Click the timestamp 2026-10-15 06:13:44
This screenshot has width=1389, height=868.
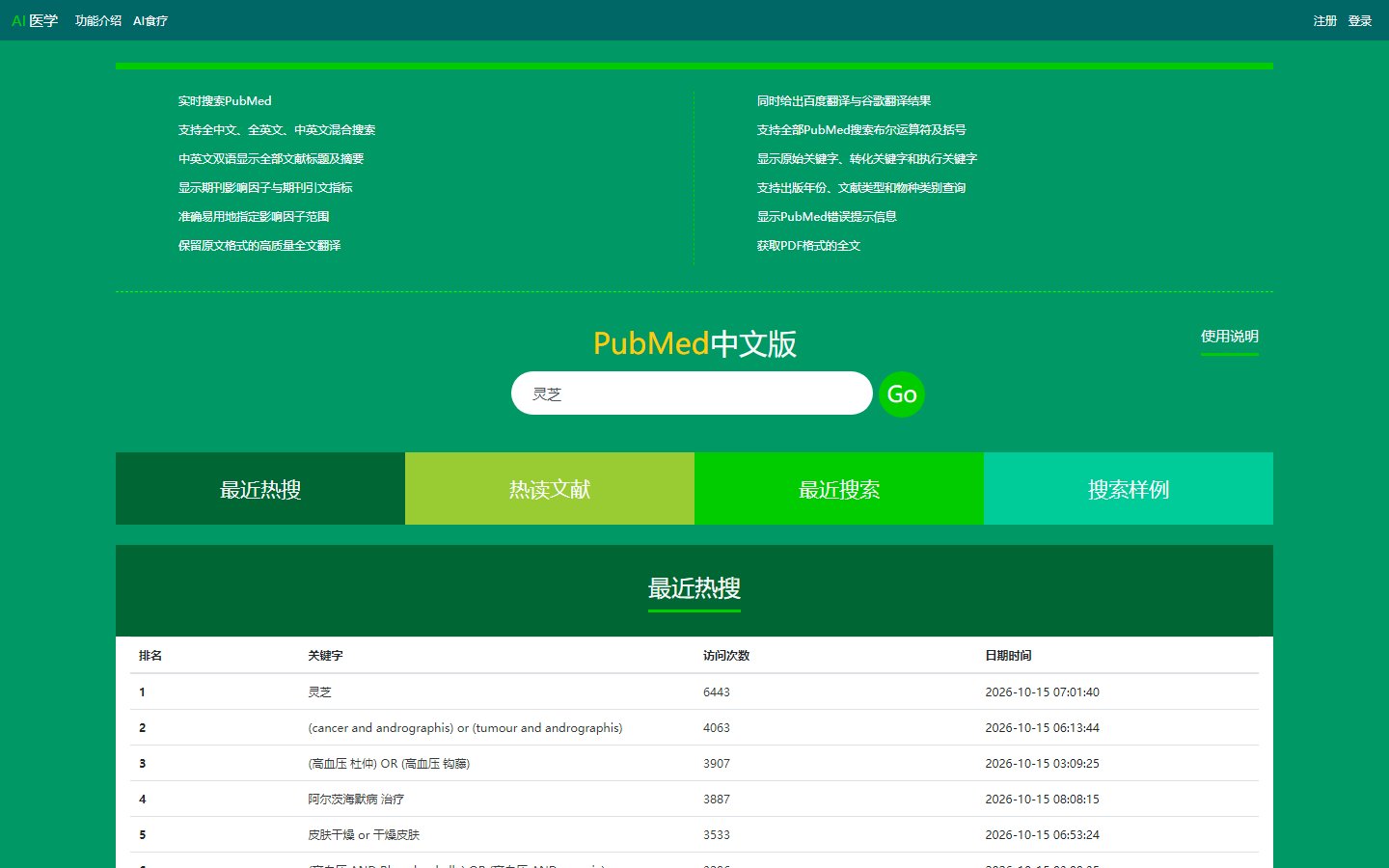(1042, 727)
